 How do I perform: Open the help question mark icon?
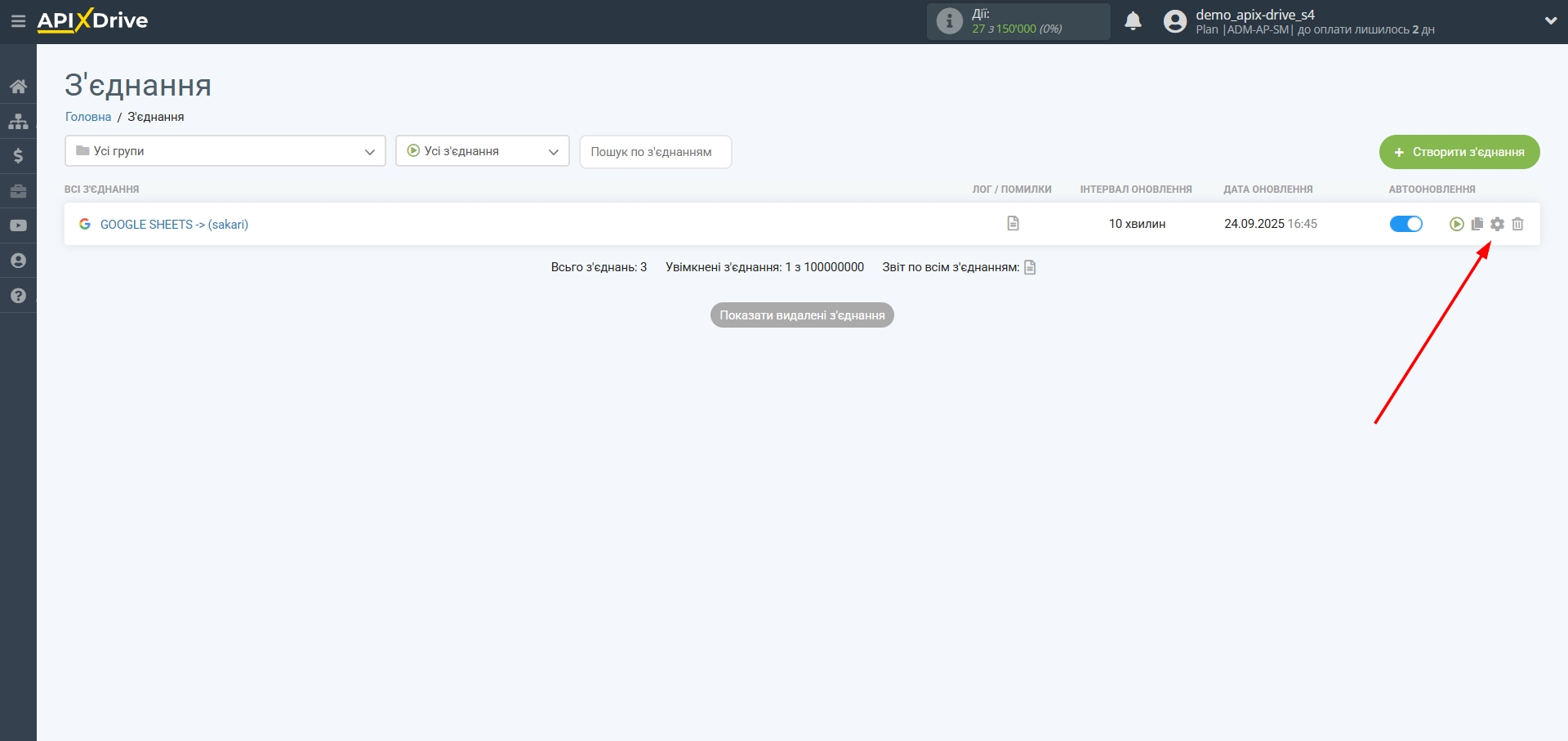click(x=18, y=296)
